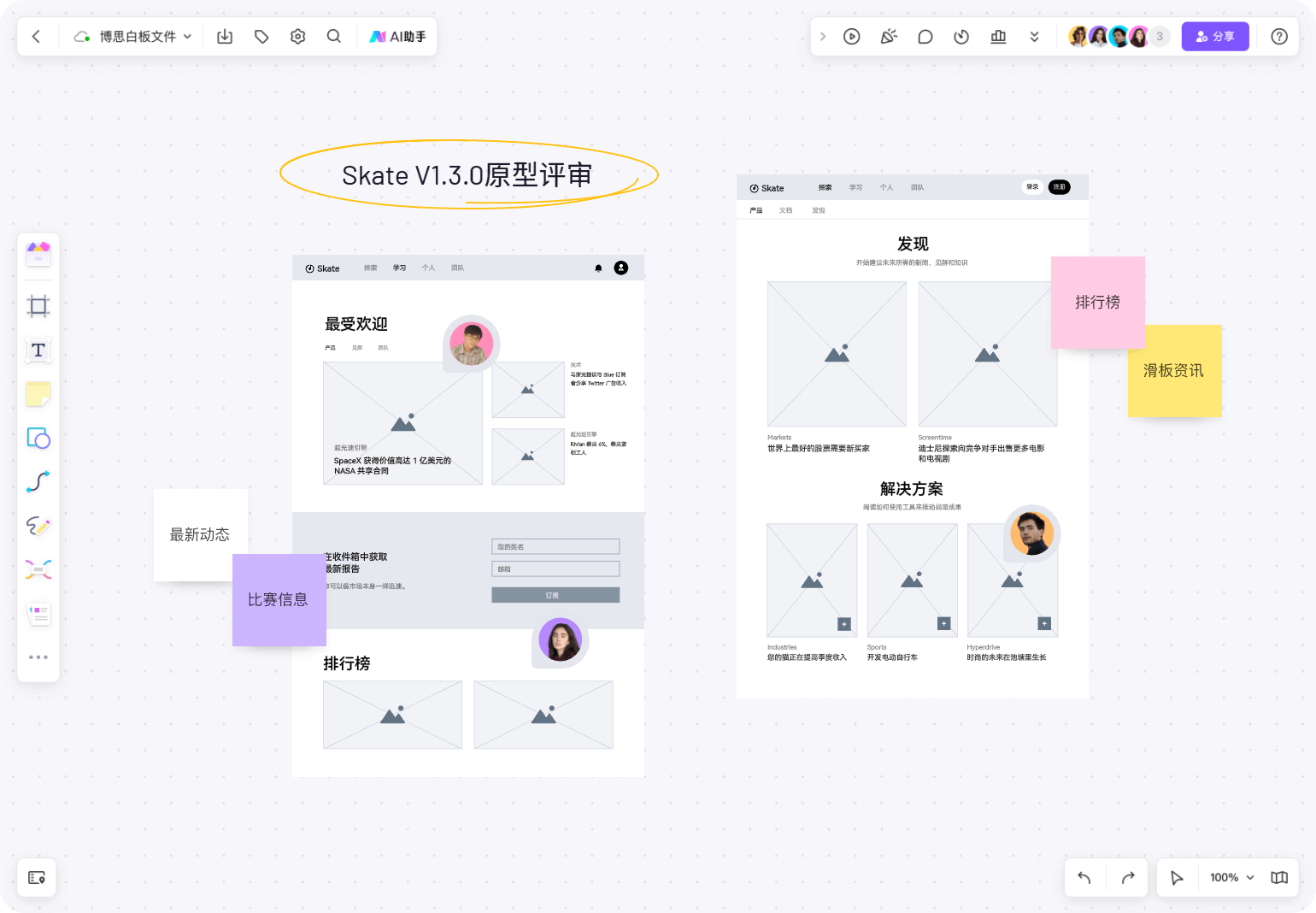The height and width of the screenshot is (913, 1316).
Task: Open the comments panel
Action: 925,37
